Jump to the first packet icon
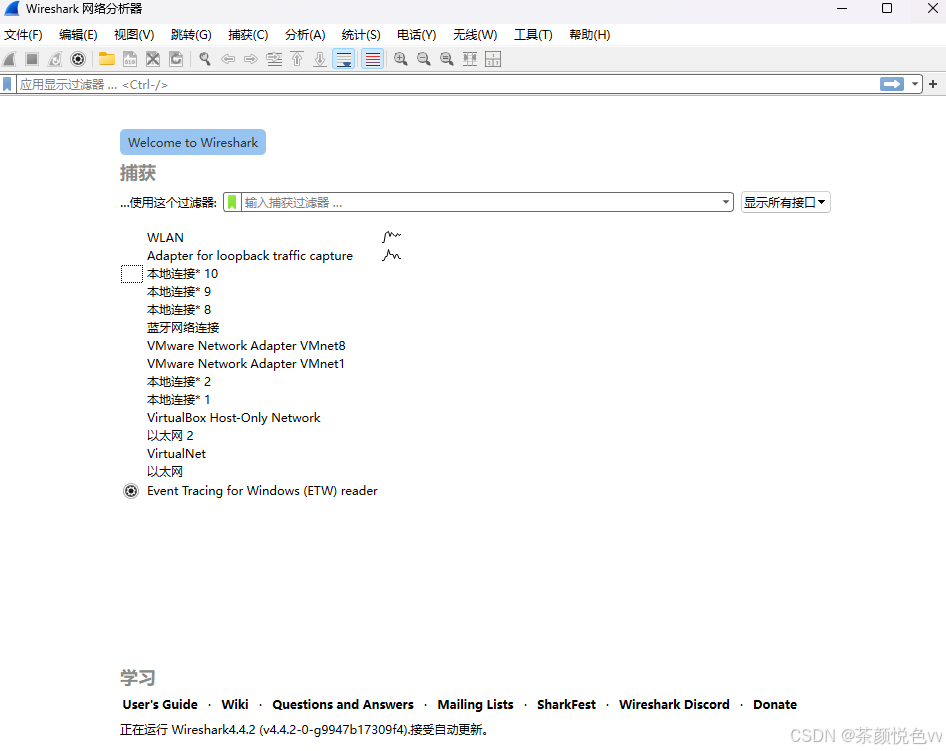The width and height of the screenshot is (946, 751). tap(297, 59)
